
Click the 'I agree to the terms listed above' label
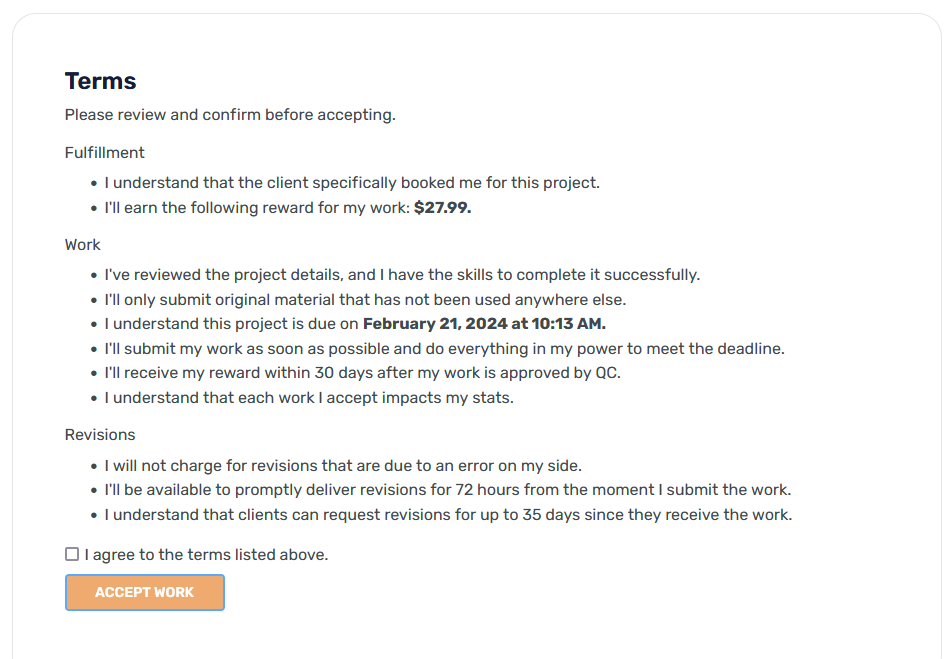(206, 554)
